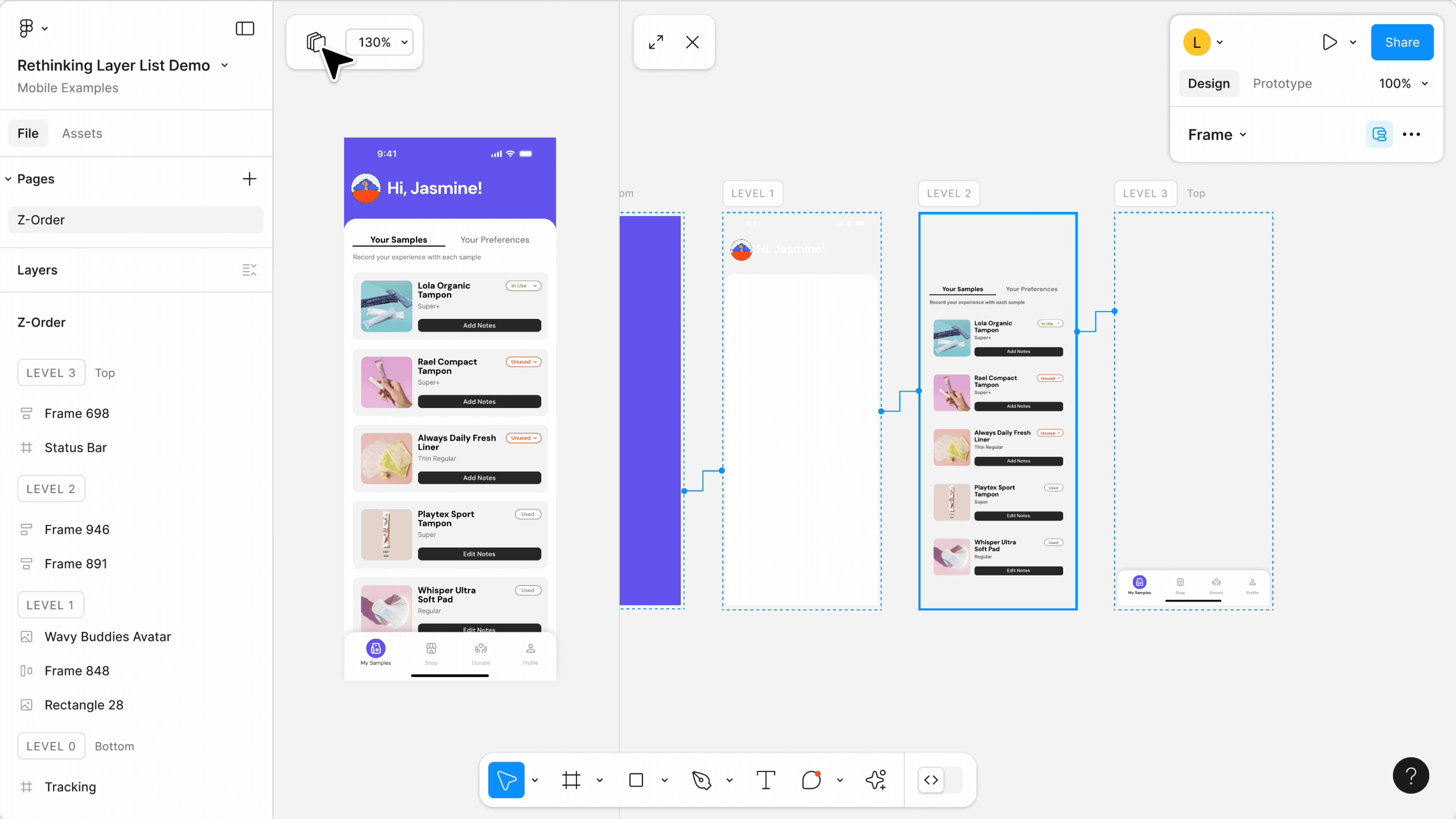1456x819 pixels.
Task: Select the Comment bubble tool
Action: click(811, 780)
